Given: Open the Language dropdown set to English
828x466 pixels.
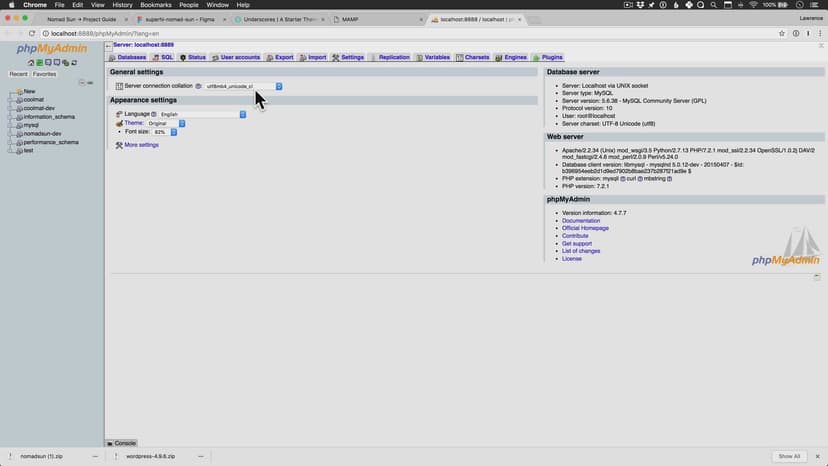Looking at the screenshot, I should (x=201, y=114).
